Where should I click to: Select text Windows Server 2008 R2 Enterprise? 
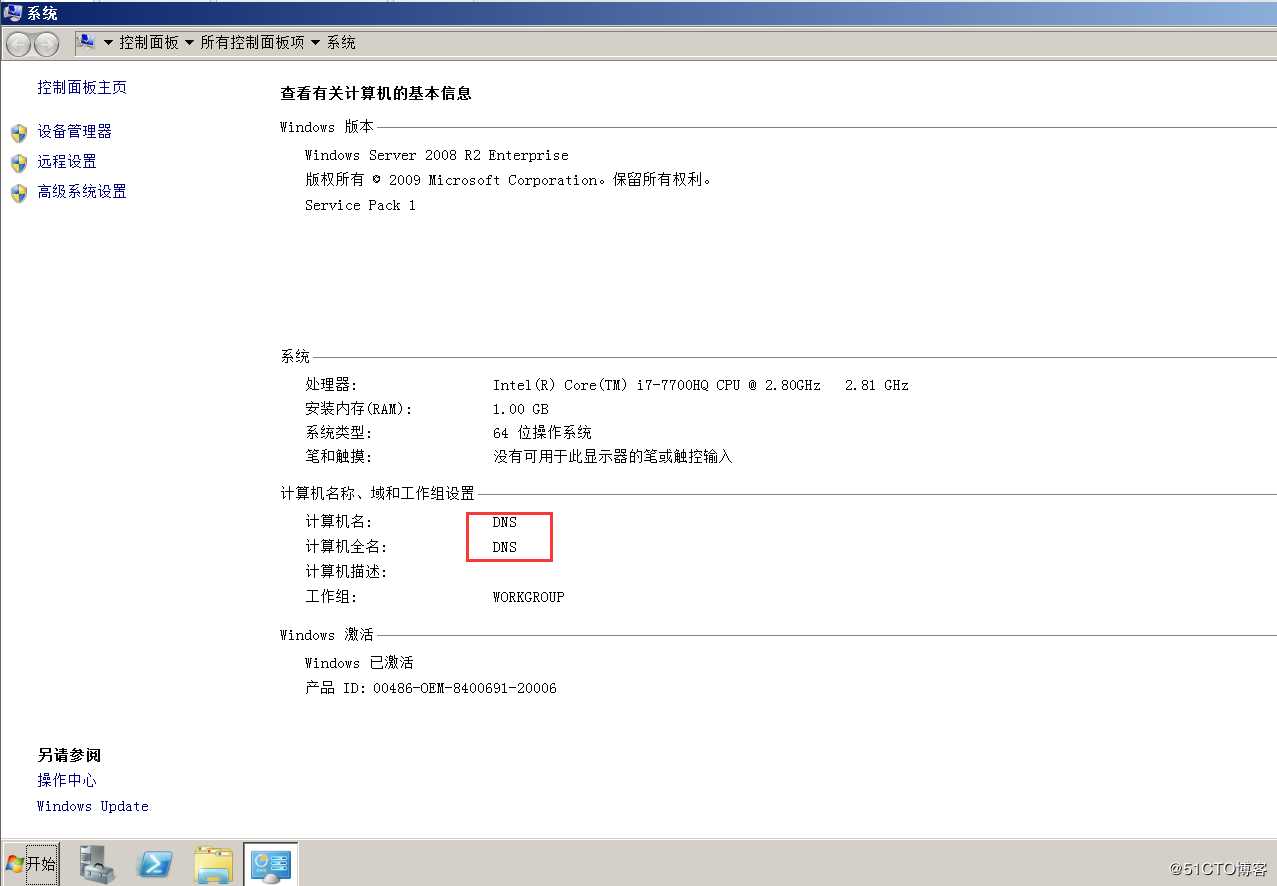click(x=436, y=155)
